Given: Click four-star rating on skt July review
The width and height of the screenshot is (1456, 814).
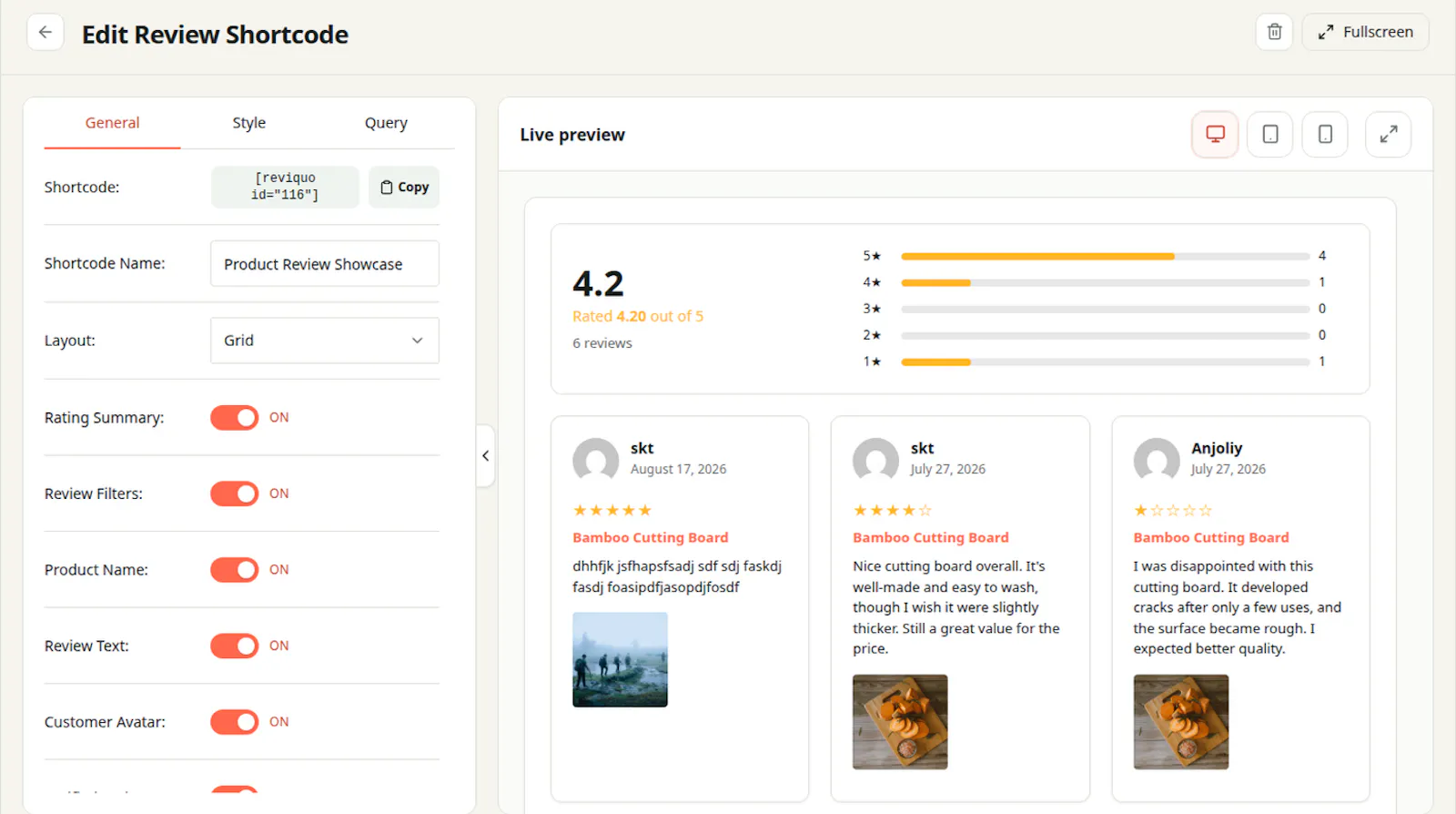Looking at the screenshot, I should tap(893, 511).
